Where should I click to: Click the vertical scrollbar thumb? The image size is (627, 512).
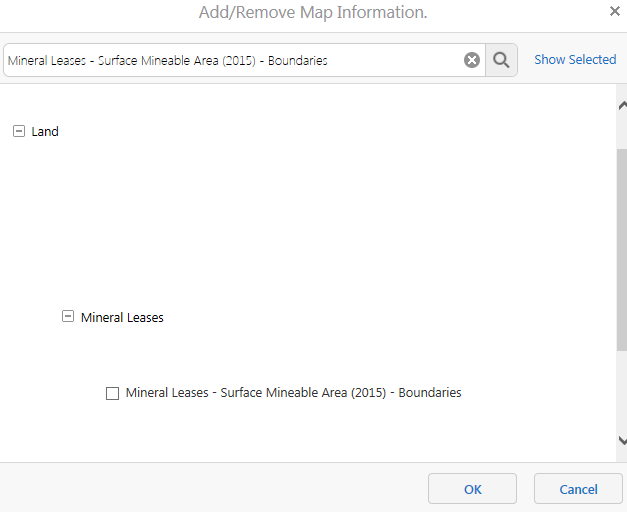(x=622, y=250)
